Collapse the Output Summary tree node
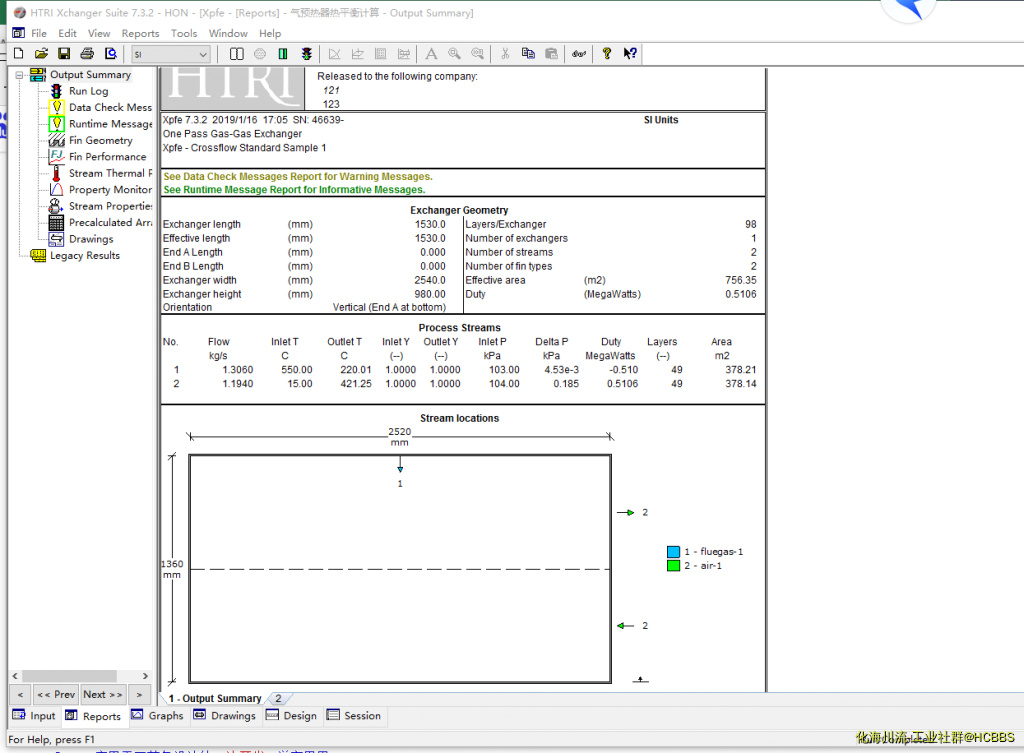The width and height of the screenshot is (1024, 753). [x=20, y=75]
